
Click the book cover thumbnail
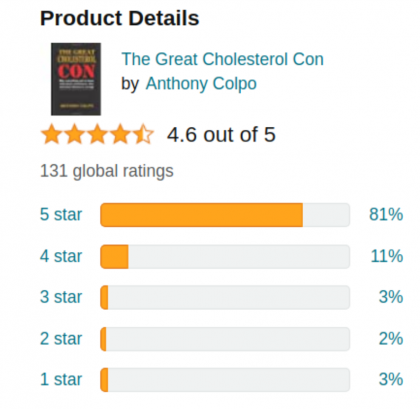pyautogui.click(x=76, y=79)
